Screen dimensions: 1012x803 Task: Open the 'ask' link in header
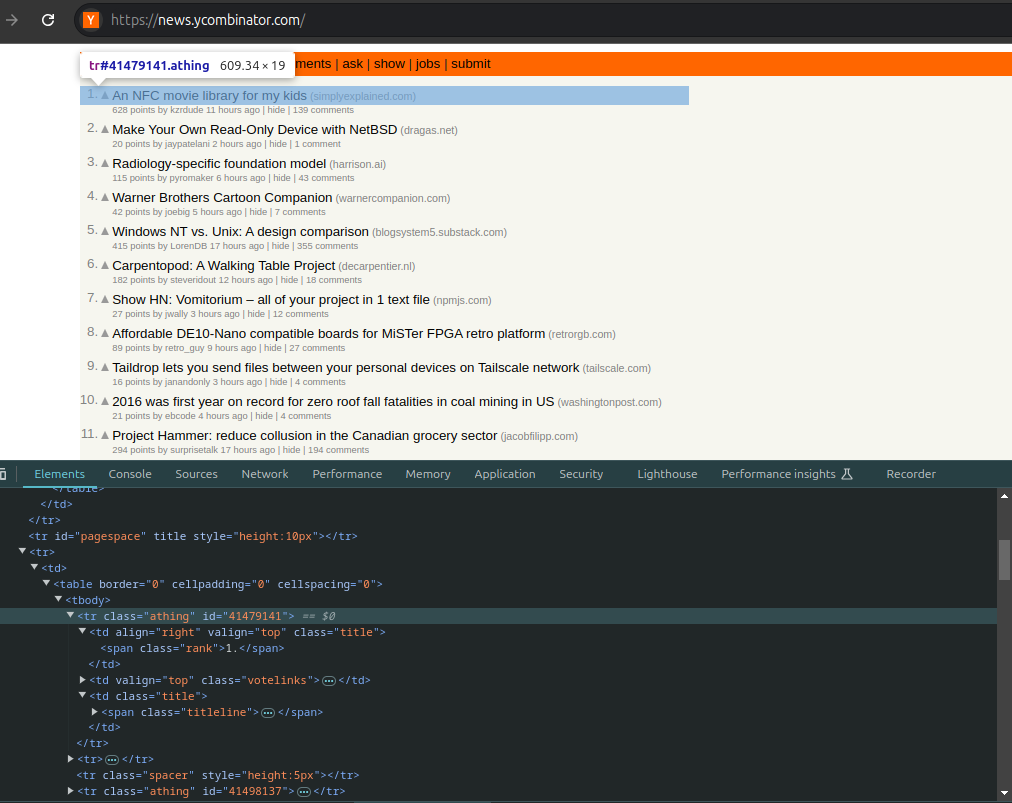[x=352, y=64]
